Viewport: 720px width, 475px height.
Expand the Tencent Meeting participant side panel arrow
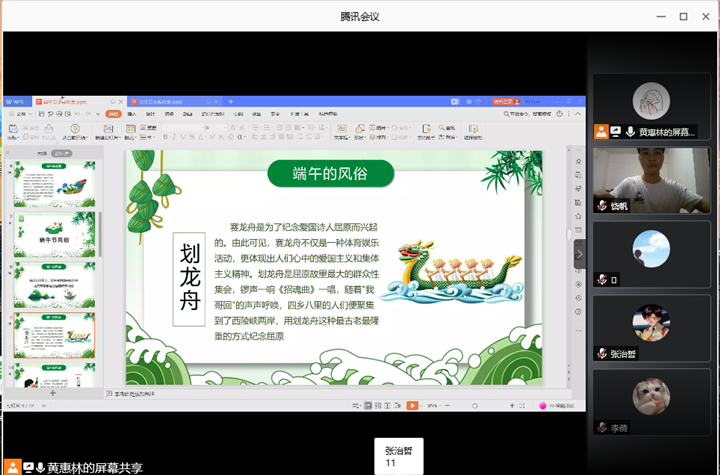click(x=579, y=254)
